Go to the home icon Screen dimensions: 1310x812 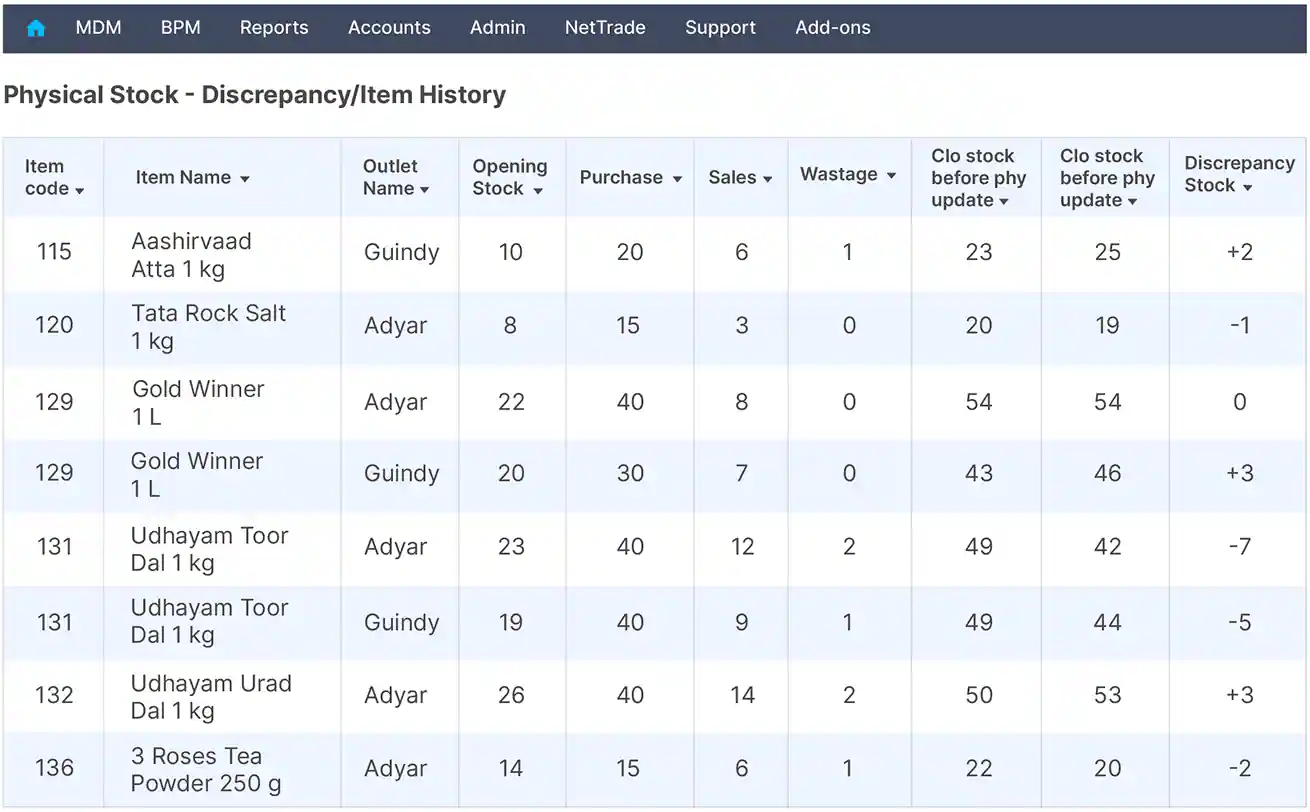[36, 28]
